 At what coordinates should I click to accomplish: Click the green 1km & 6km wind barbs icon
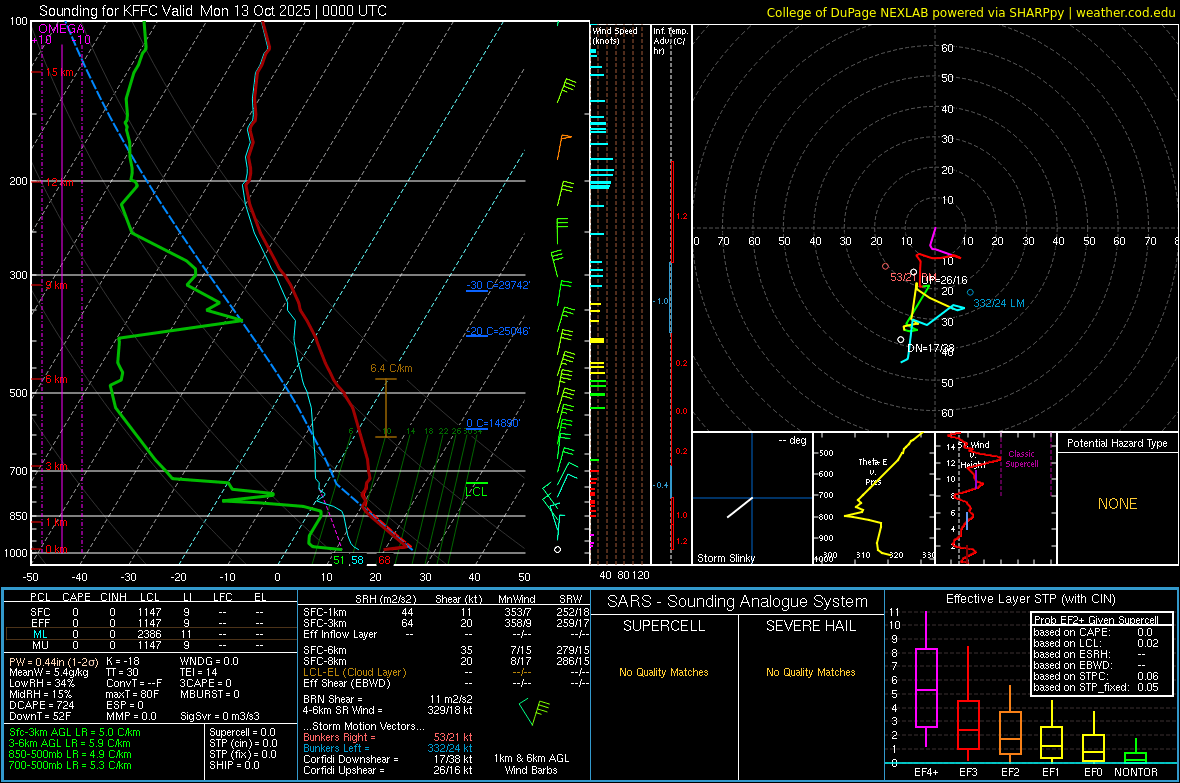coord(534,711)
